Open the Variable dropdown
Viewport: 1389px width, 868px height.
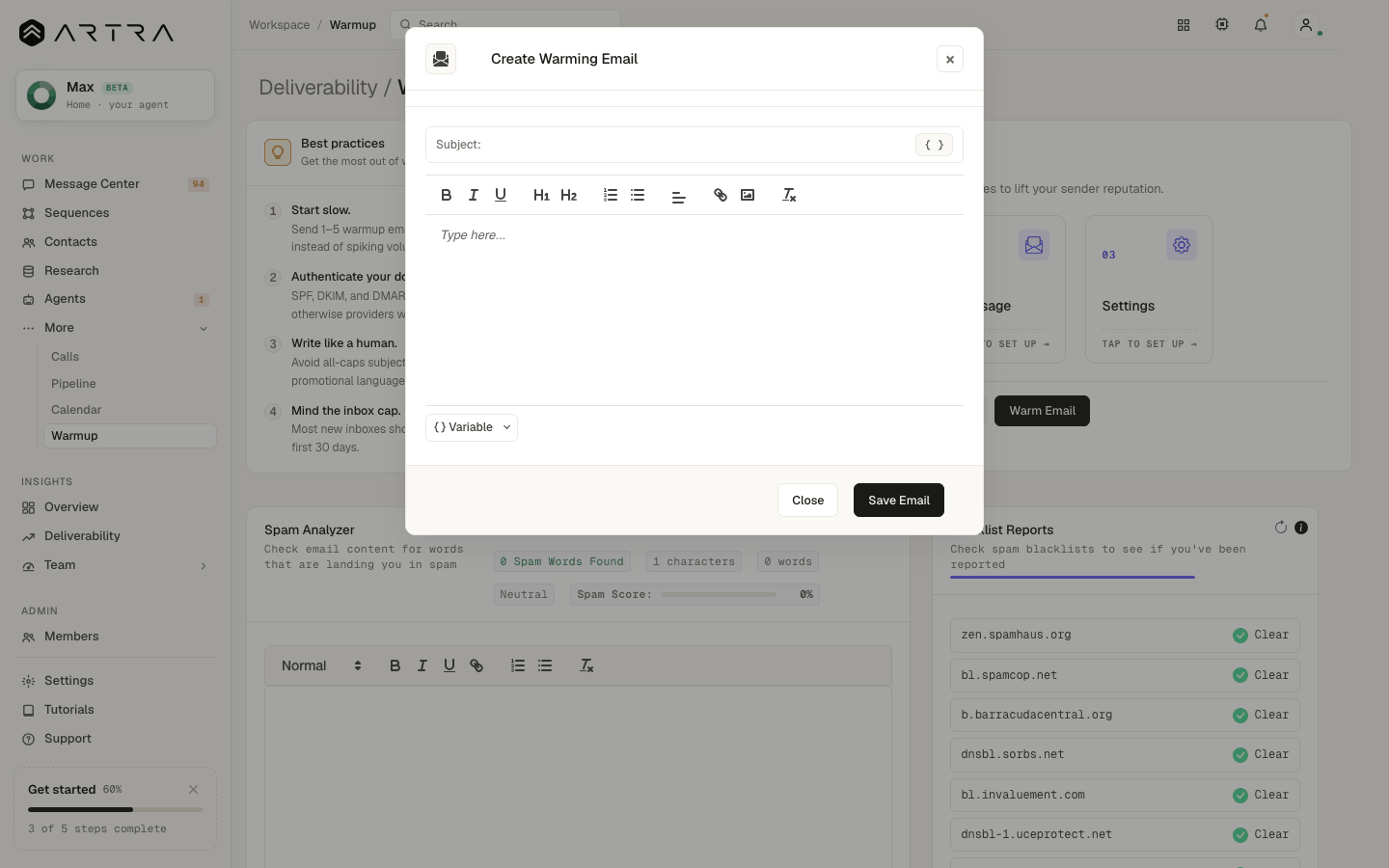point(472,427)
